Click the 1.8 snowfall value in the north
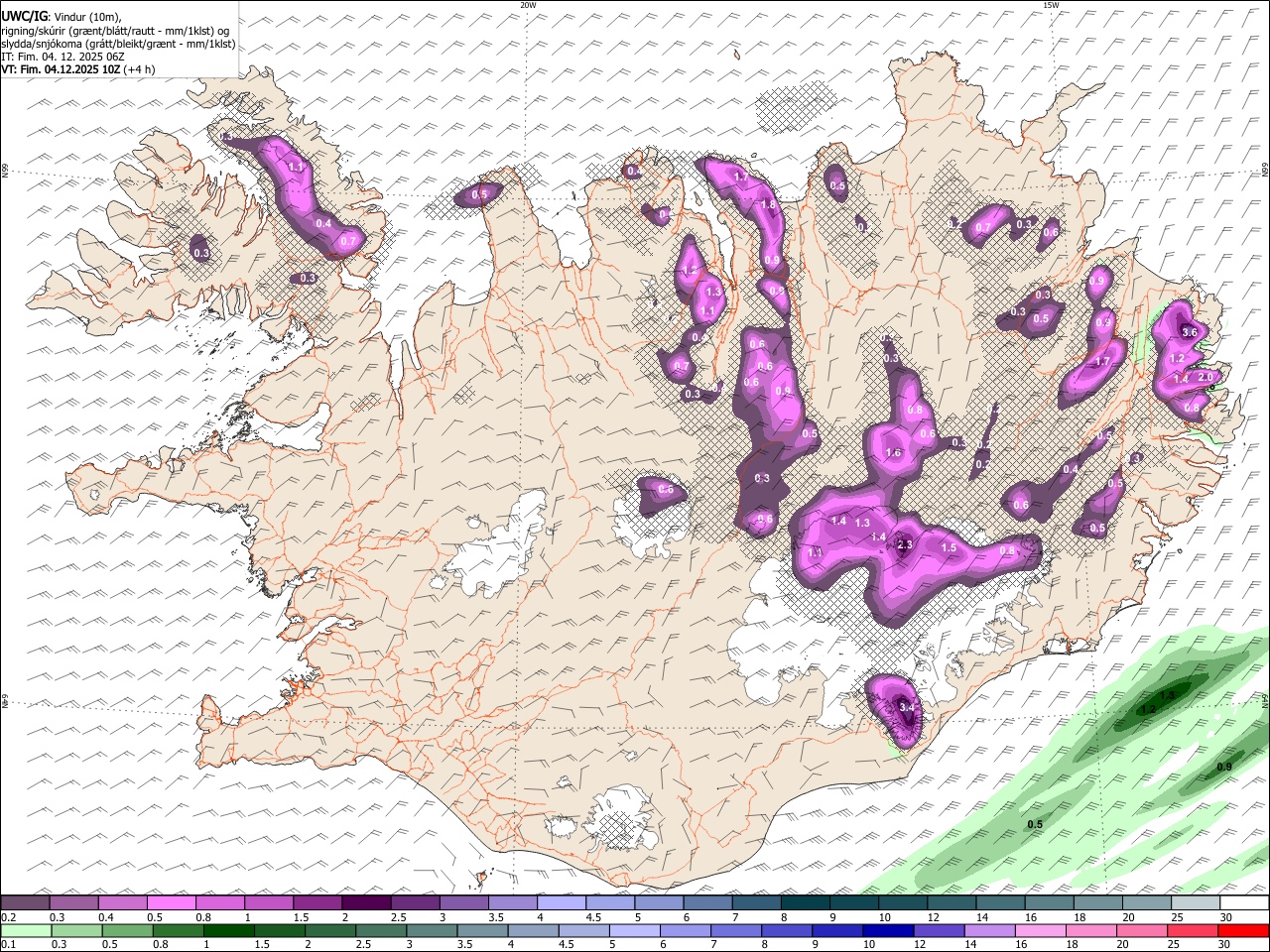This screenshot has width=1270, height=952. (767, 205)
